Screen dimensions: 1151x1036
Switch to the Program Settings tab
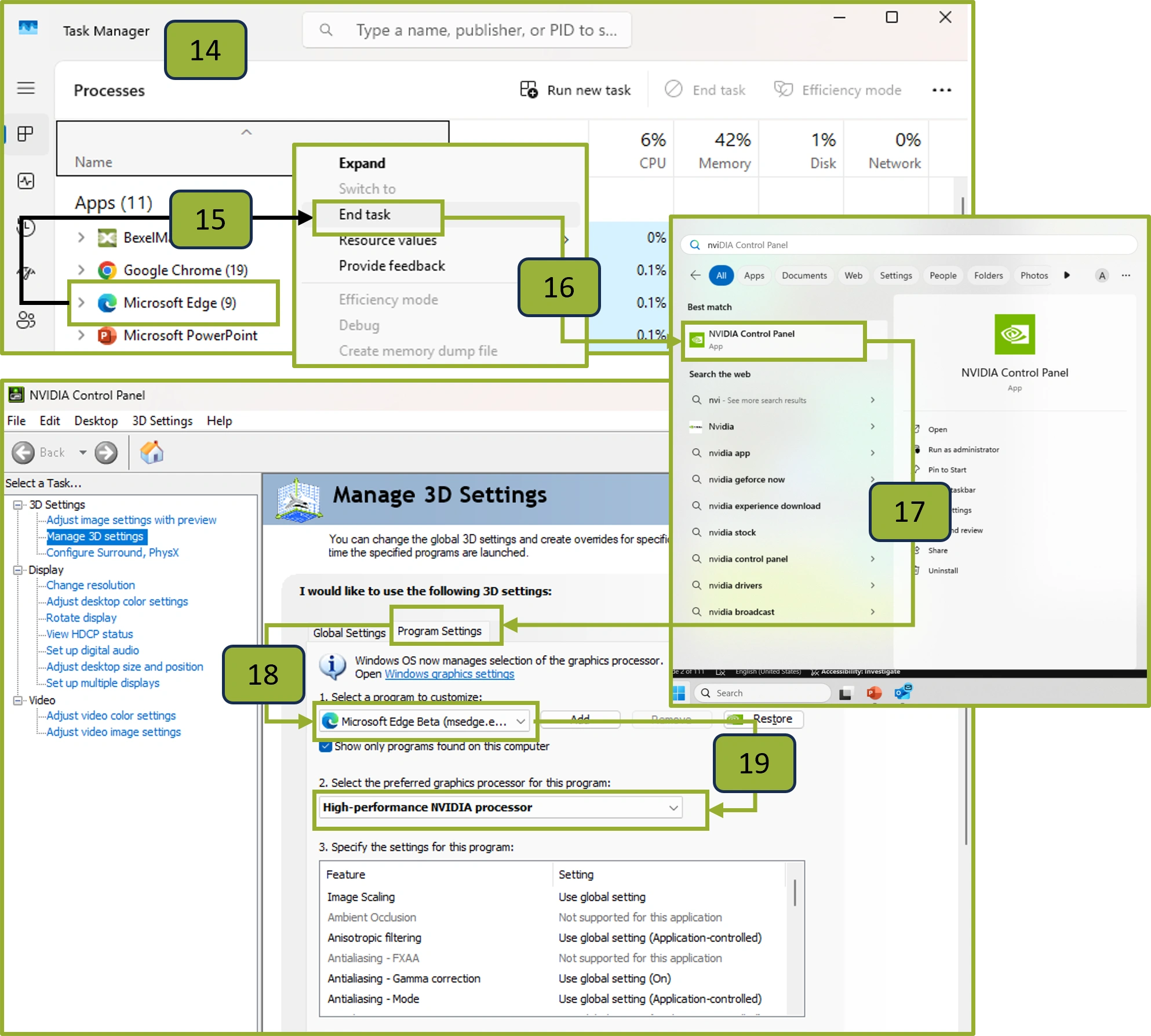pos(439,631)
